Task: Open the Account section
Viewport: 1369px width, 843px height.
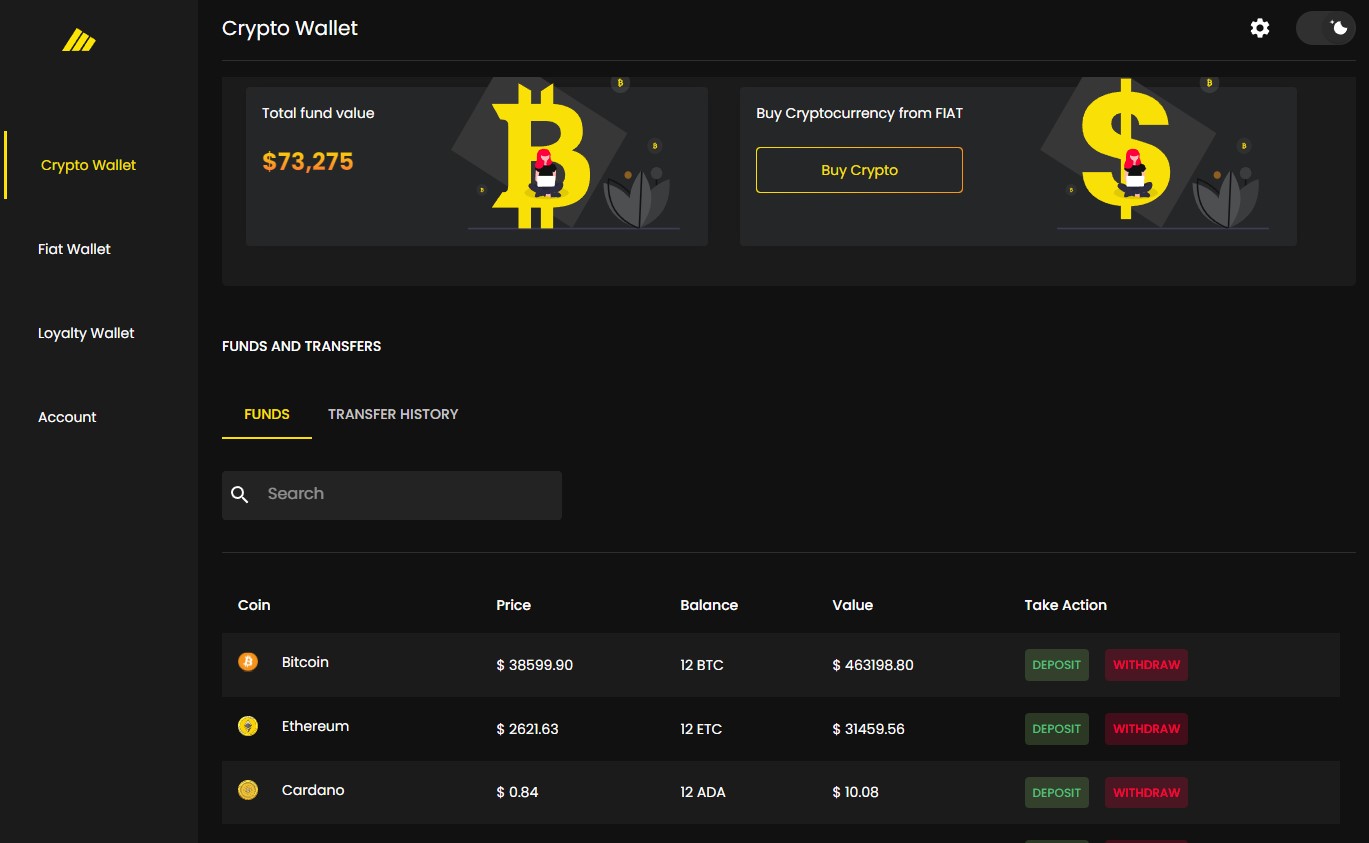Action: click(67, 417)
